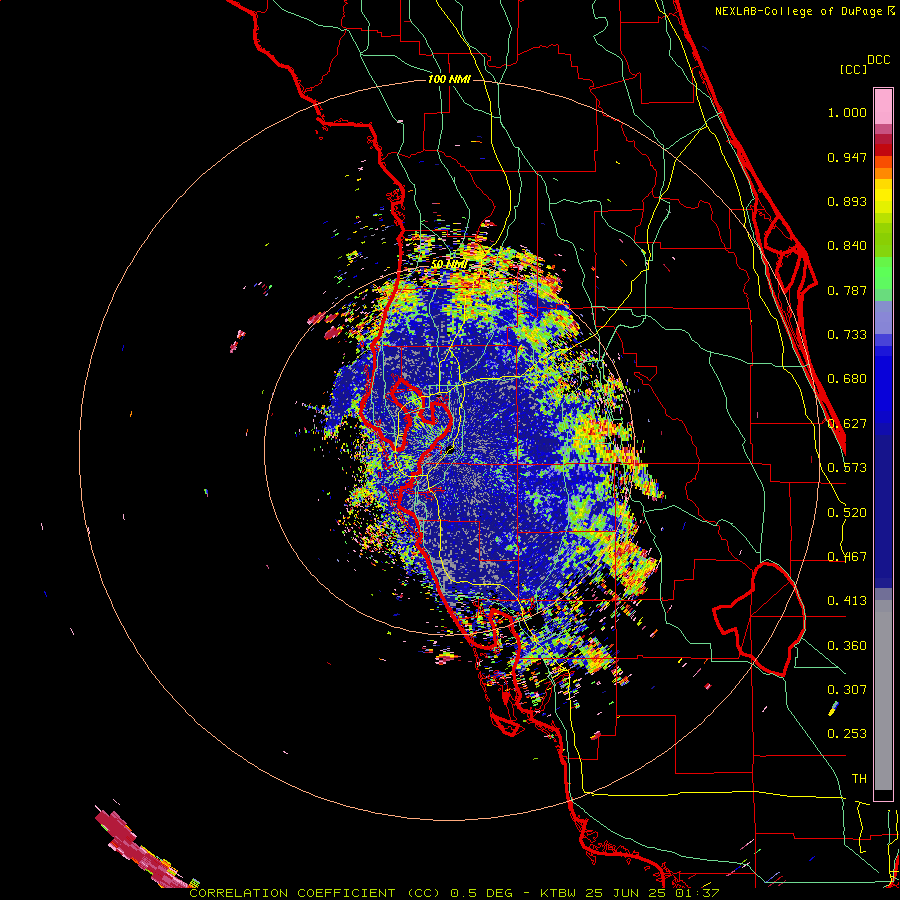Screen dimensions: 900x900
Task: Pick the pink swatch at the color bar top
Action: coord(883,106)
